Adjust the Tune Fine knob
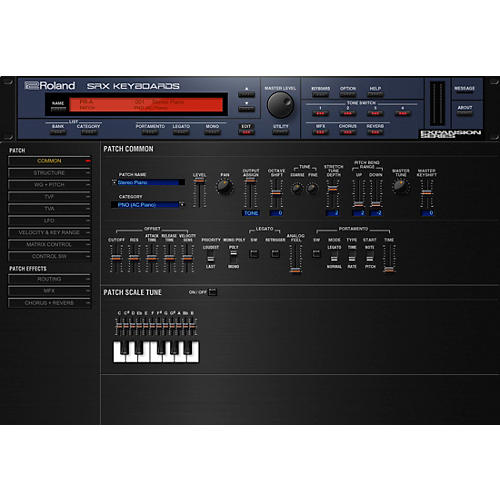Viewport: 500px width, 500px height. 312,188
